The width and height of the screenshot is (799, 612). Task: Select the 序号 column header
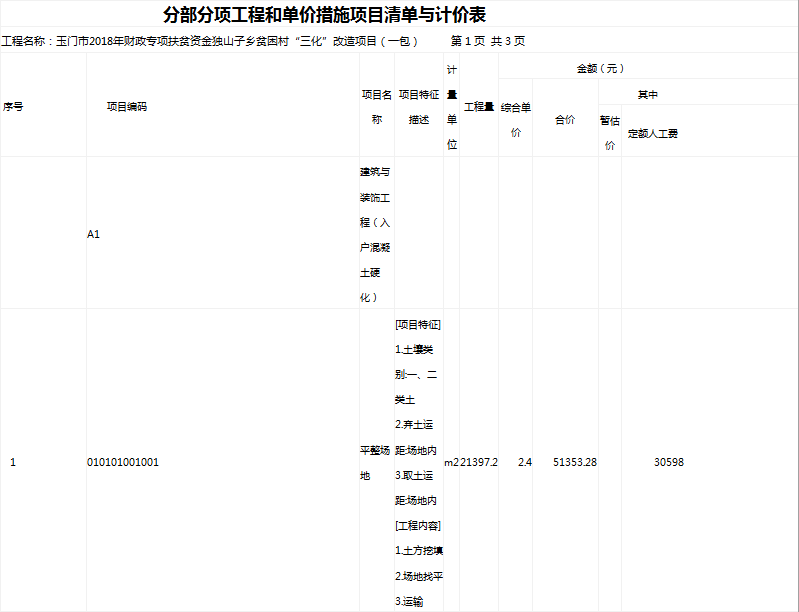[x=13, y=106]
